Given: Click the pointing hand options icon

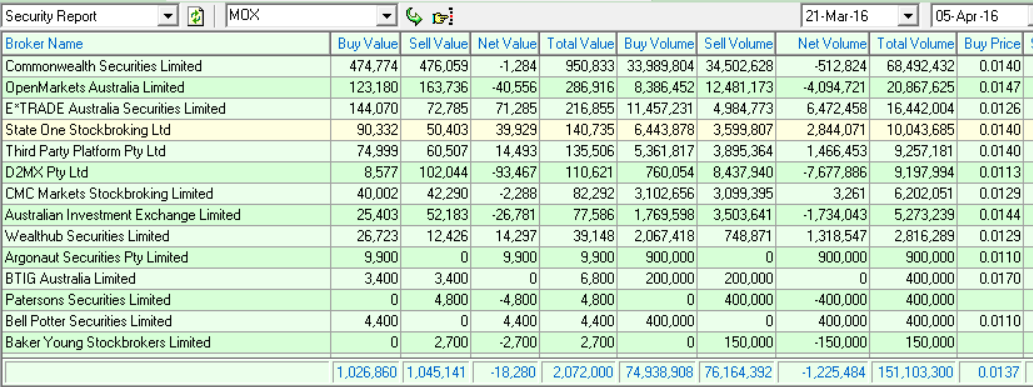Looking at the screenshot, I should [x=442, y=17].
